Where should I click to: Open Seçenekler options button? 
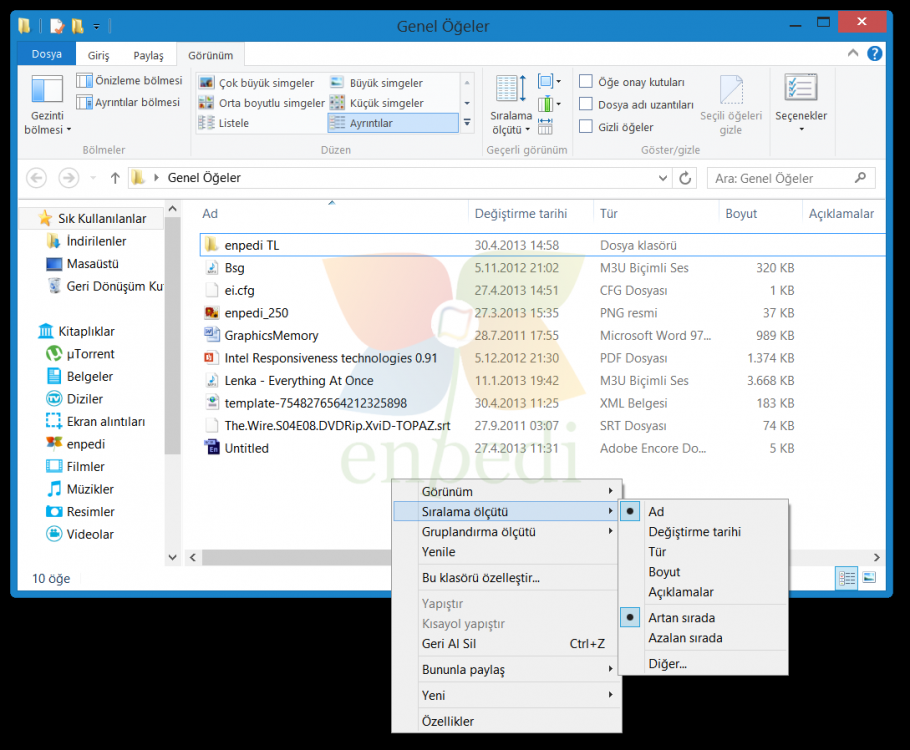coord(801,103)
